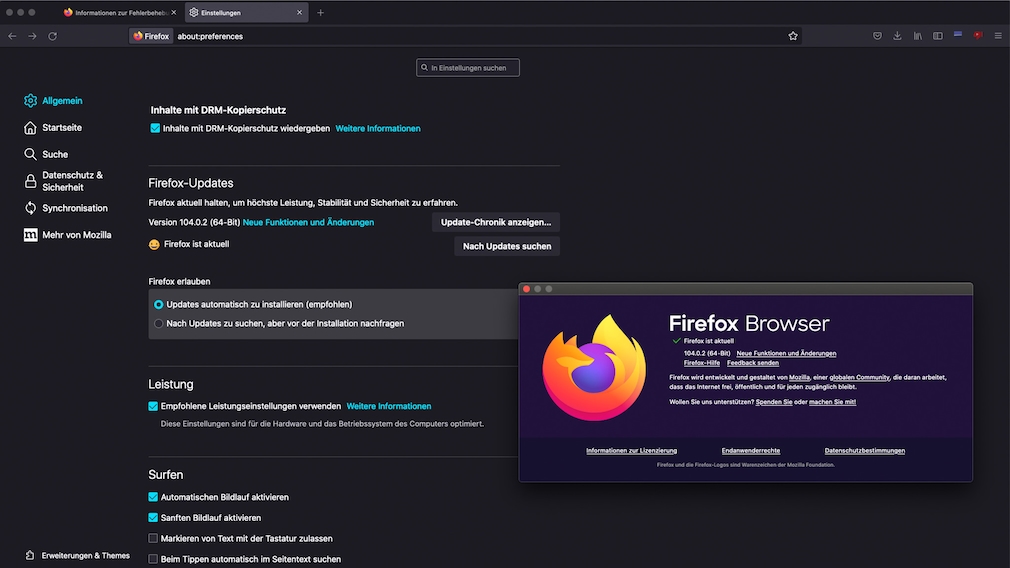The image size is (1010, 568).
Task: Click Spenden Sie link
Action: (774, 402)
